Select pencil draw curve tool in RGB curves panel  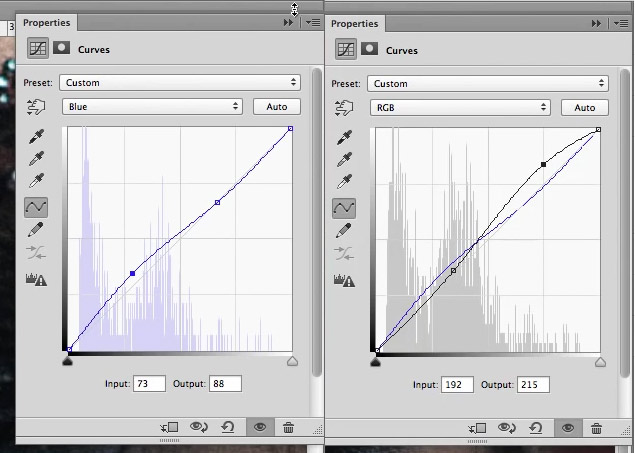pyautogui.click(x=343, y=231)
